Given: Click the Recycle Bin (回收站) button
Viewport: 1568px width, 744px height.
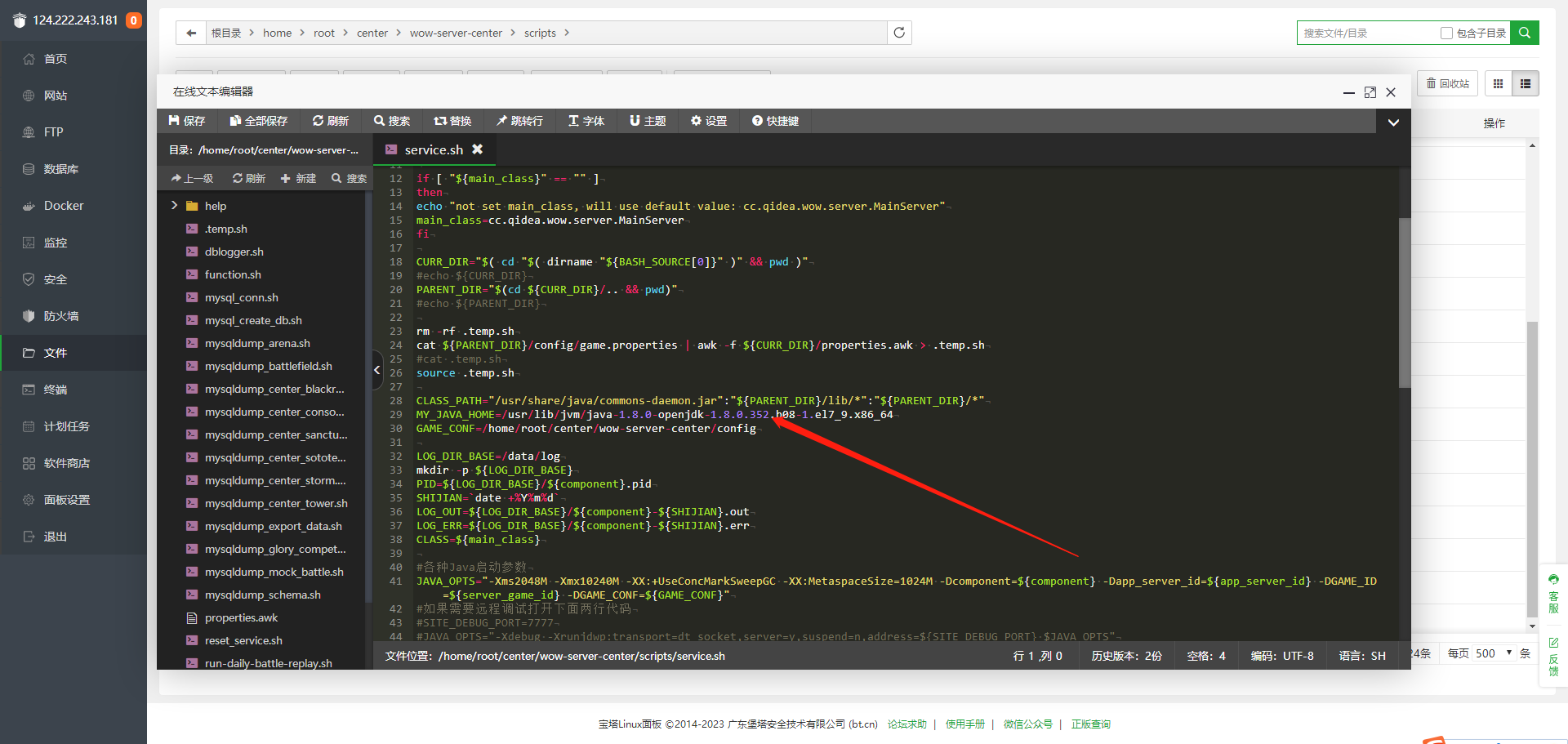Looking at the screenshot, I should 1447,83.
